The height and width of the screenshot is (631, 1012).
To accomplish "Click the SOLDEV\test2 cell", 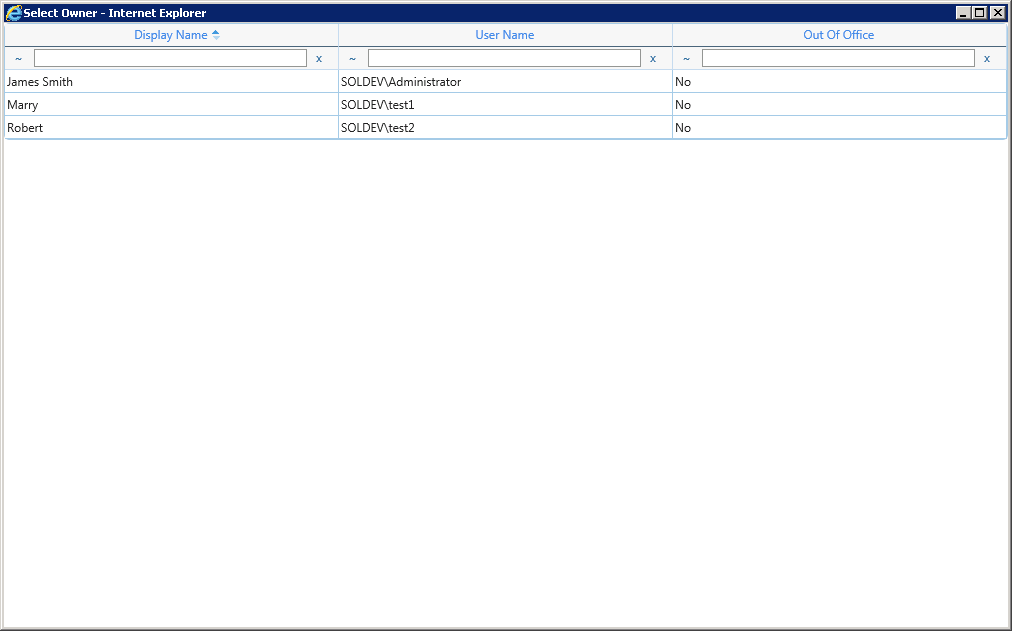I will click(505, 128).
